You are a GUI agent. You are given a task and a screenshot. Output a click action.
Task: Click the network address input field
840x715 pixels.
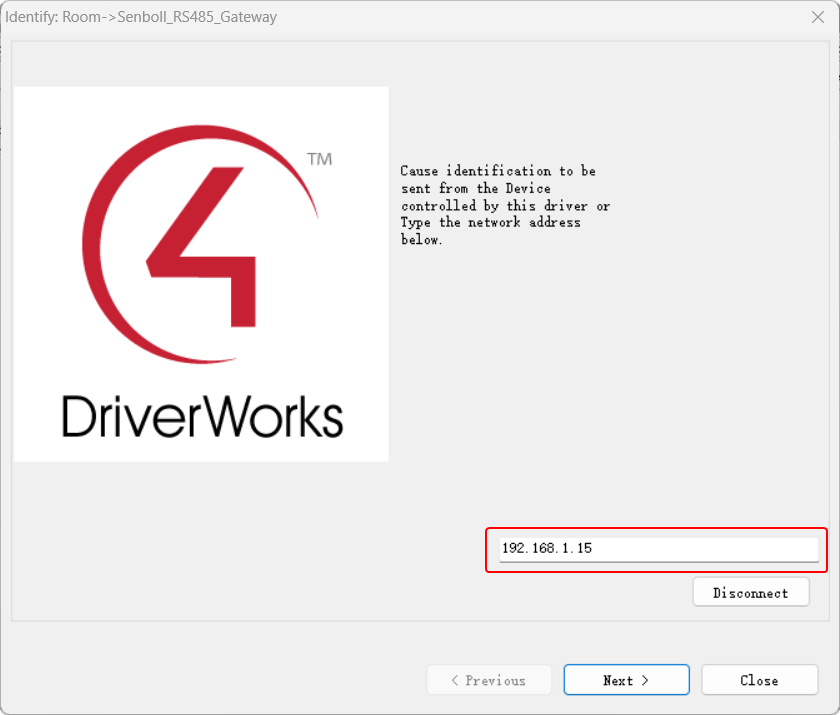(658, 549)
